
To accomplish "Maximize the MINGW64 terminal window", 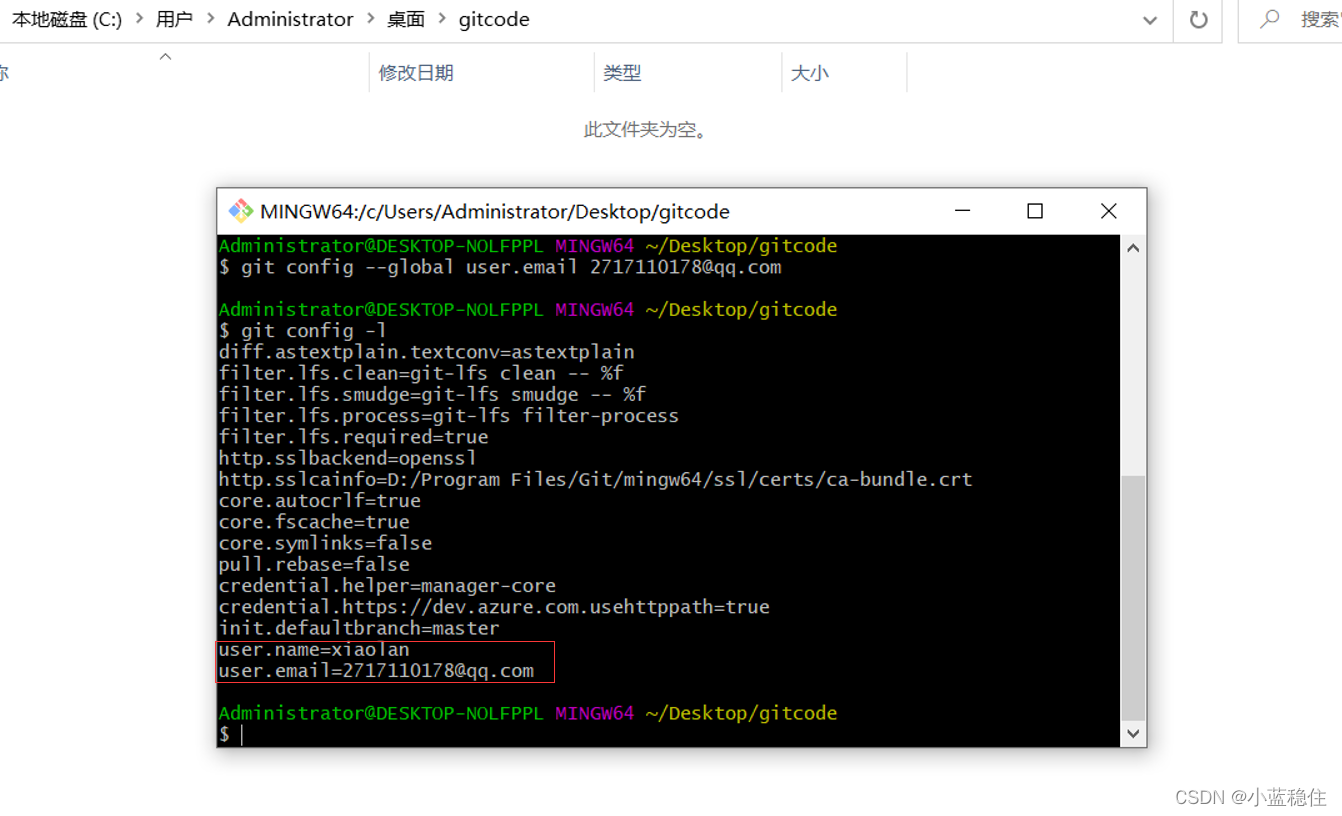I will [1035, 211].
